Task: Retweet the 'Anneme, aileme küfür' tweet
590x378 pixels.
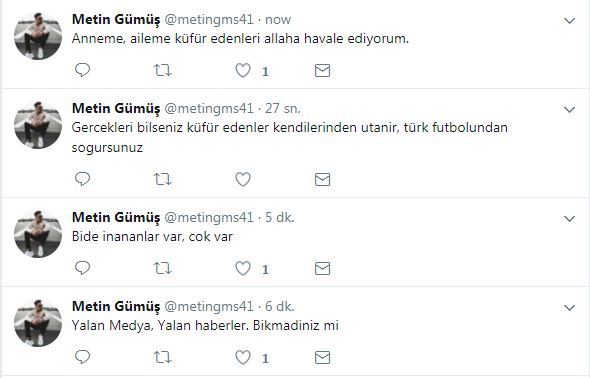Action: (x=163, y=70)
